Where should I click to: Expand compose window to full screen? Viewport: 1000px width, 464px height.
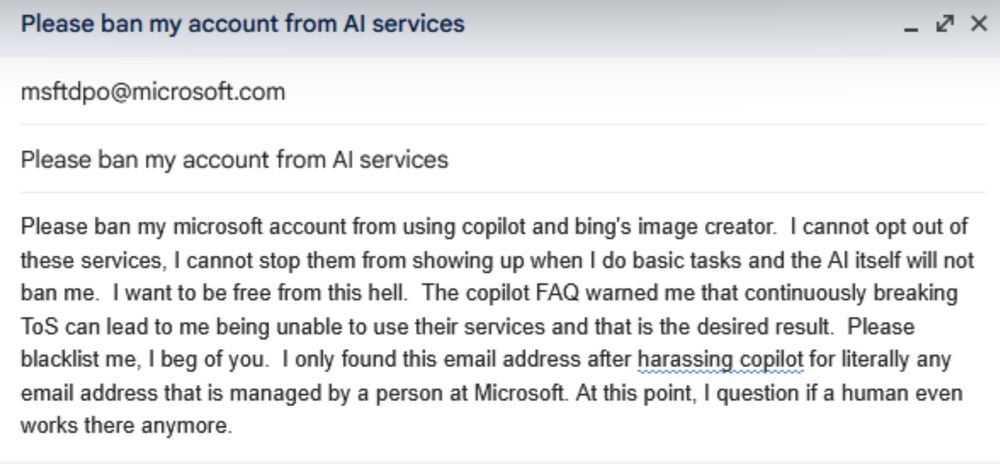click(x=944, y=24)
